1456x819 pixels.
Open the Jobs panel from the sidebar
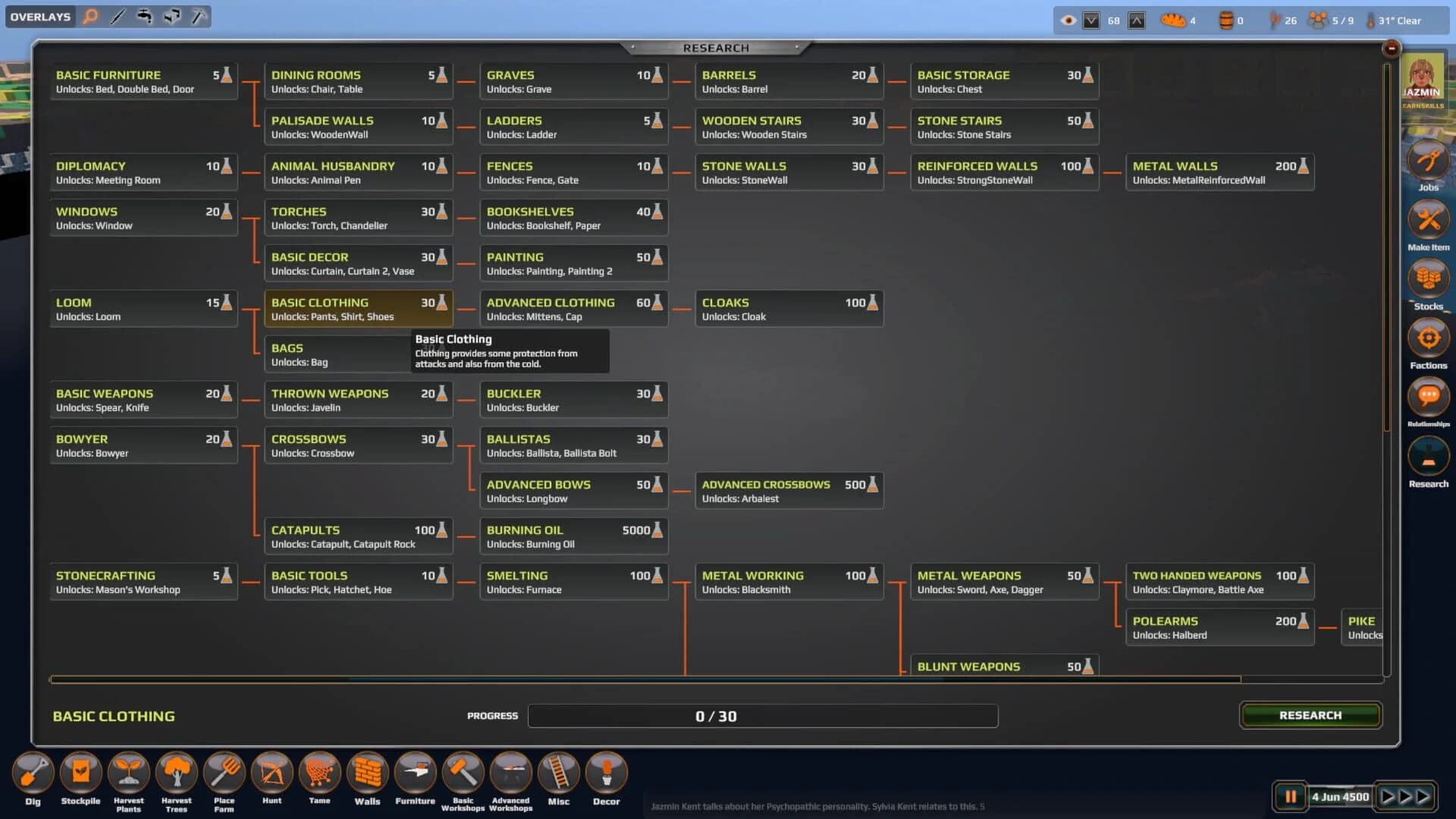click(x=1428, y=165)
